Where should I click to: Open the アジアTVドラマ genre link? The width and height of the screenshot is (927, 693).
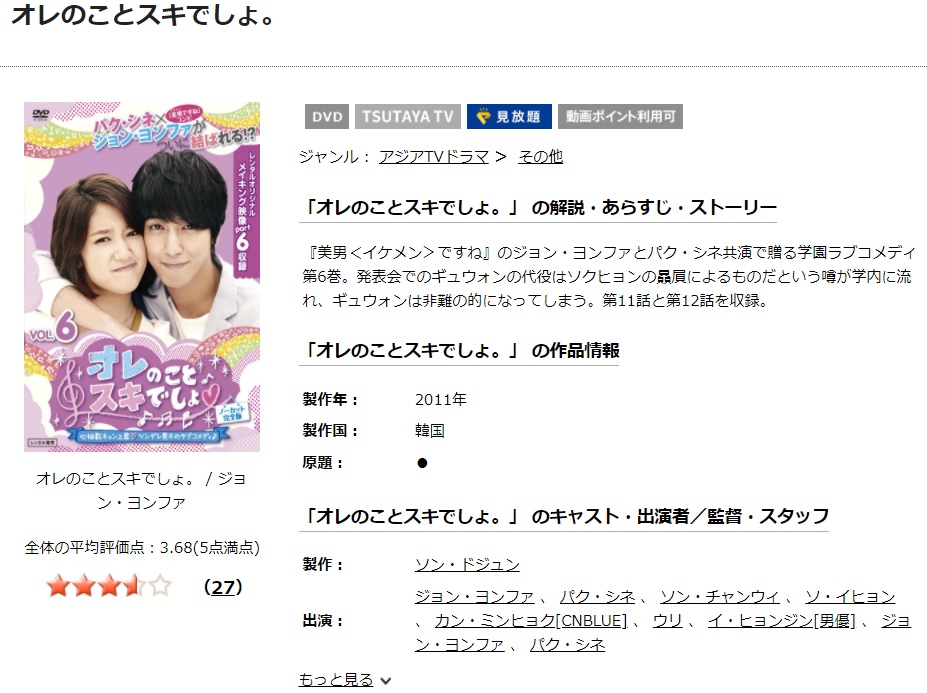pyautogui.click(x=434, y=157)
